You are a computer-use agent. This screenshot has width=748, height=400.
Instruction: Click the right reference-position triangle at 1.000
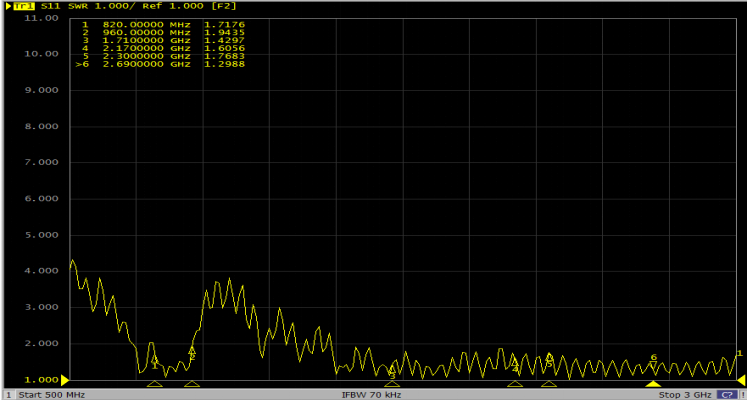(741, 380)
